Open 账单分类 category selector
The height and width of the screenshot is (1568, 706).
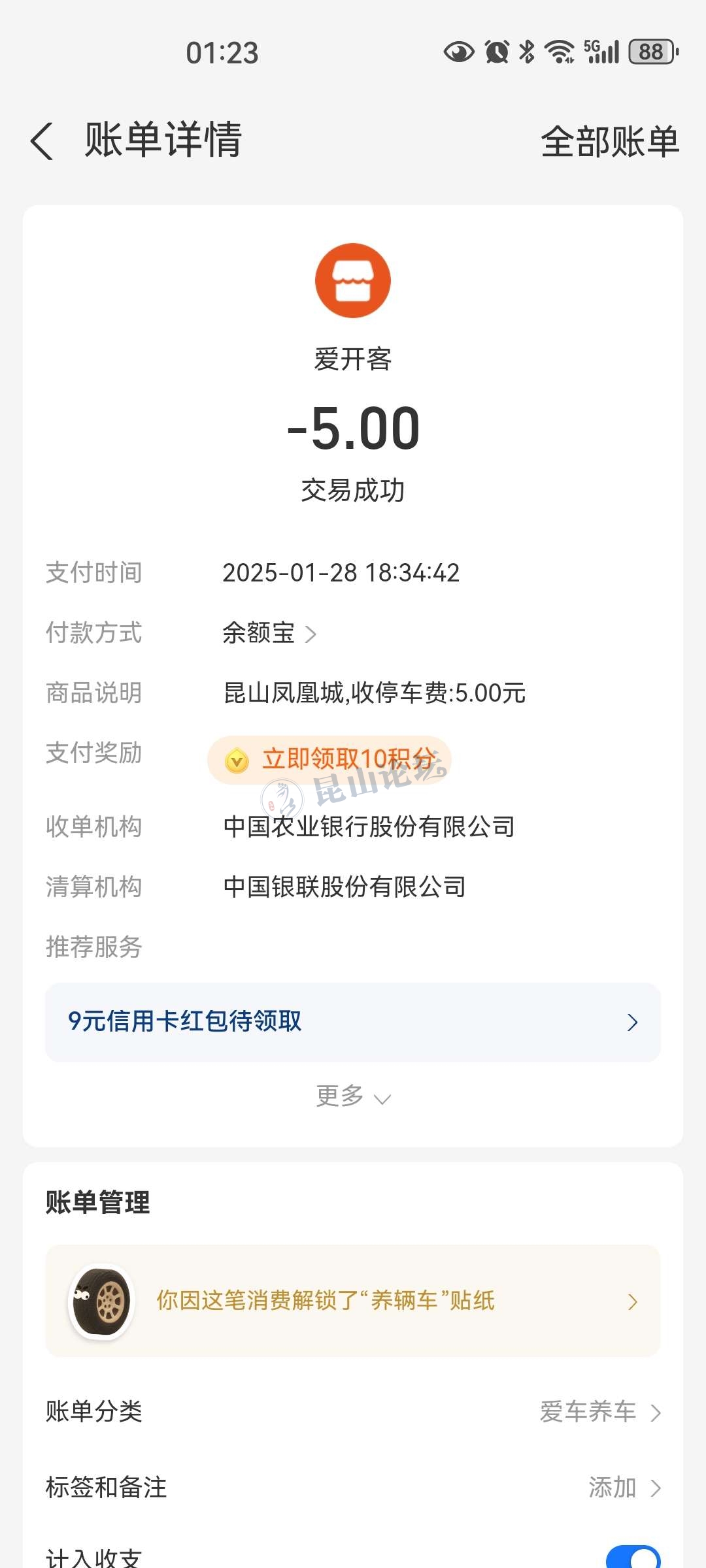coord(600,1413)
